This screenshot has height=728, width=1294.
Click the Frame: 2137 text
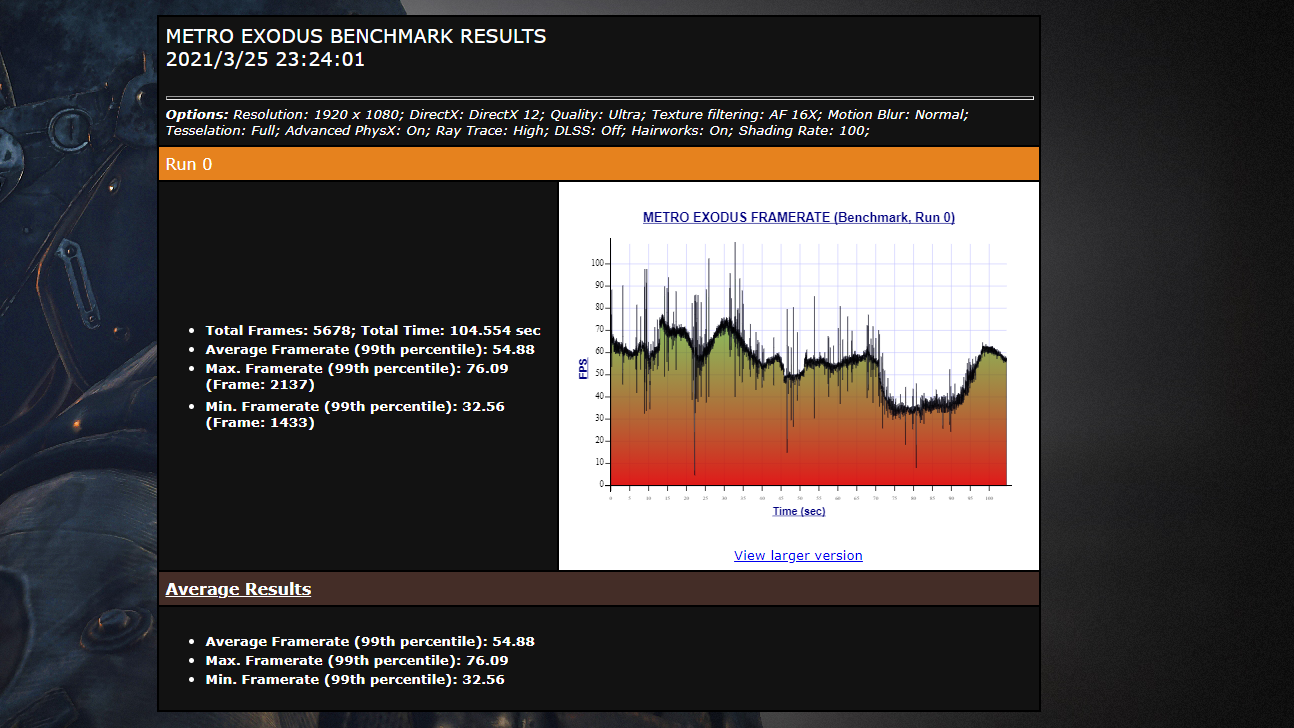260,385
